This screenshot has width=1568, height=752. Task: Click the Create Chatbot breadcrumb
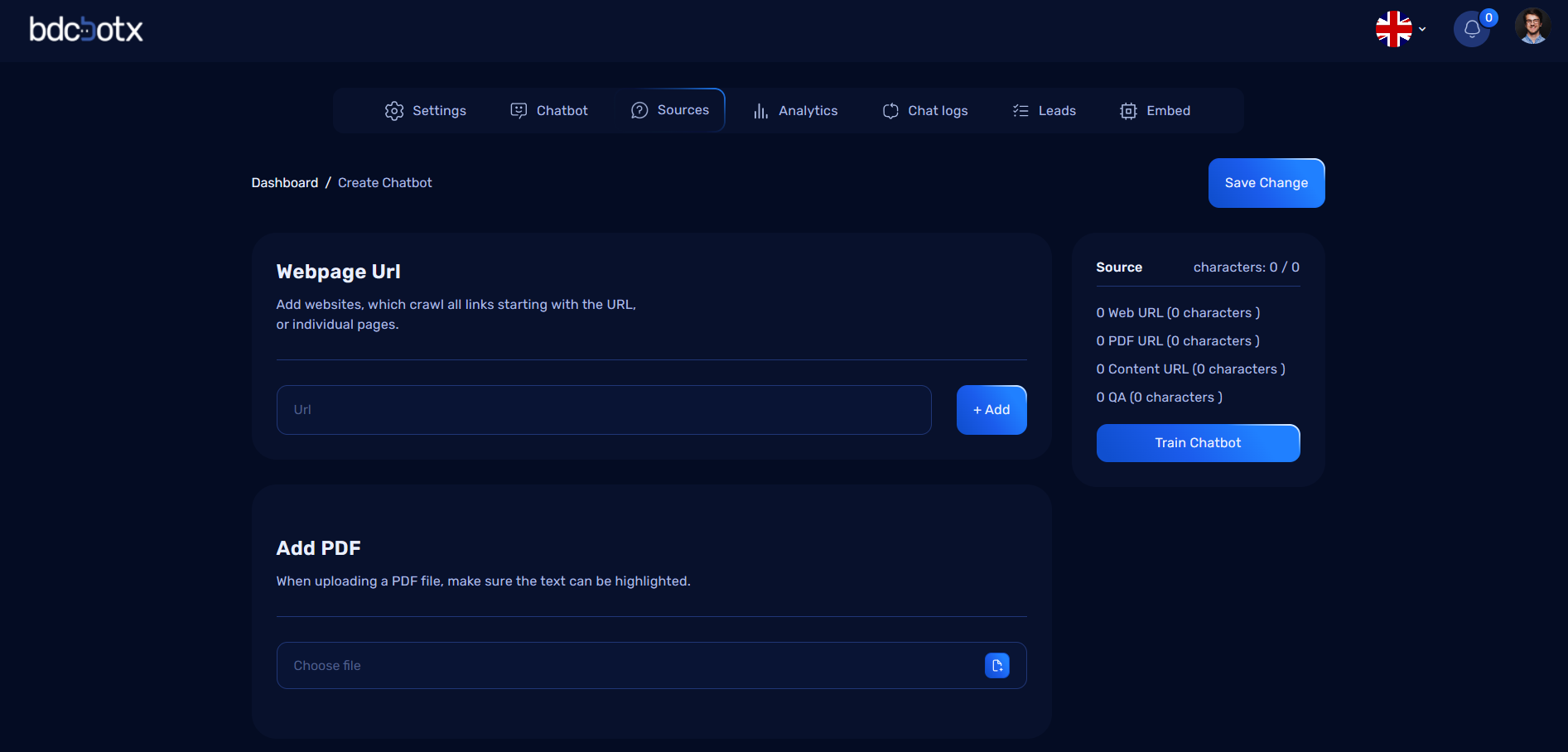[x=384, y=183]
